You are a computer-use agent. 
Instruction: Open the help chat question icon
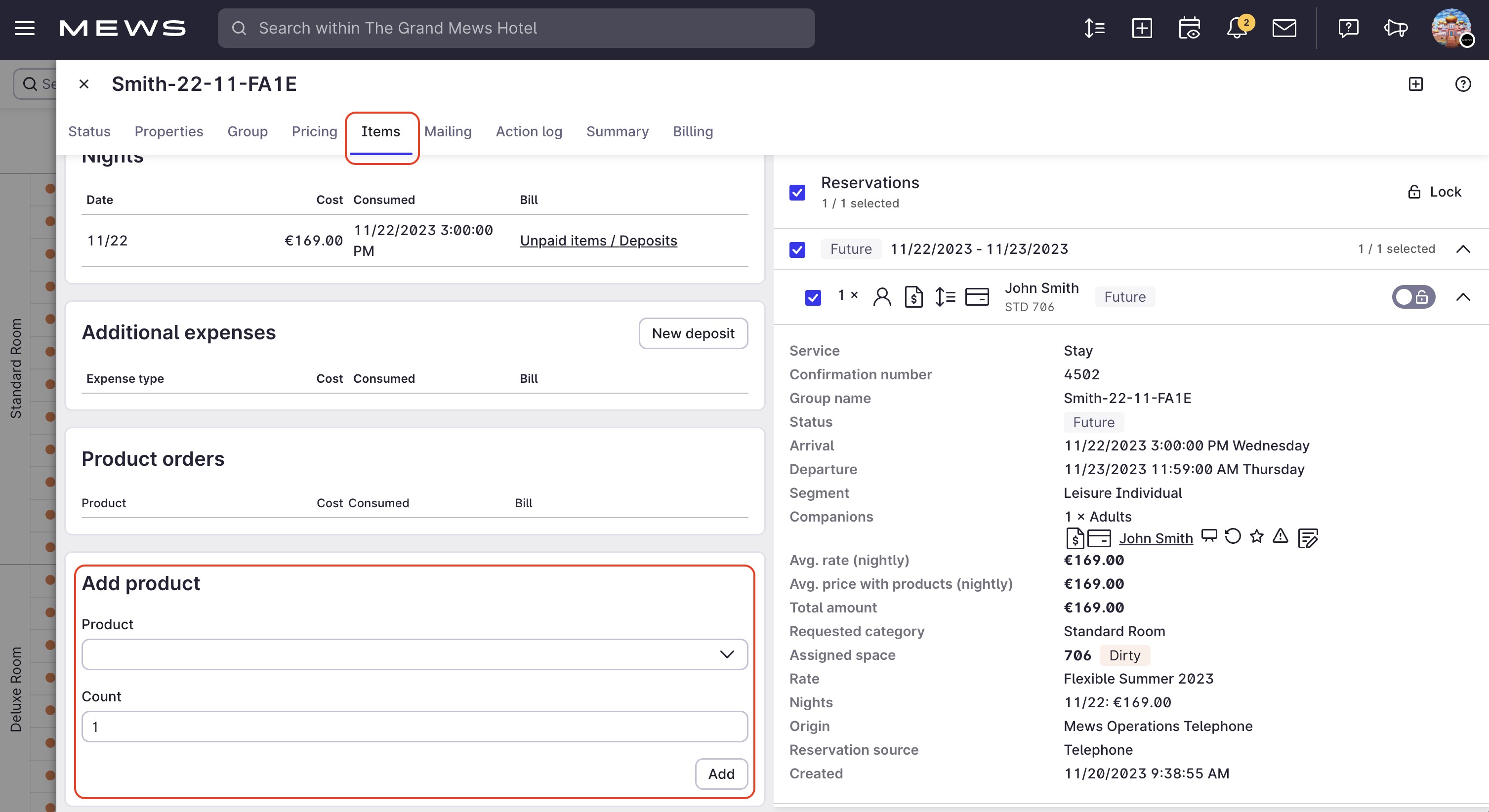pyautogui.click(x=1348, y=28)
